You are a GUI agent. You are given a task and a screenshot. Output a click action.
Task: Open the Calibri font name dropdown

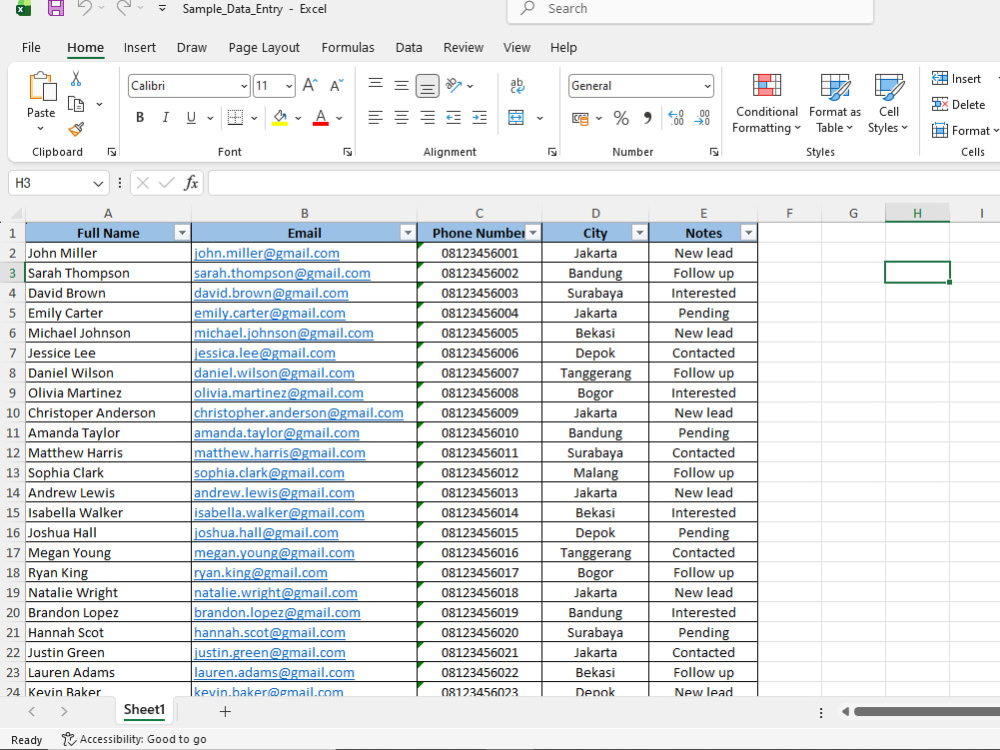point(244,86)
